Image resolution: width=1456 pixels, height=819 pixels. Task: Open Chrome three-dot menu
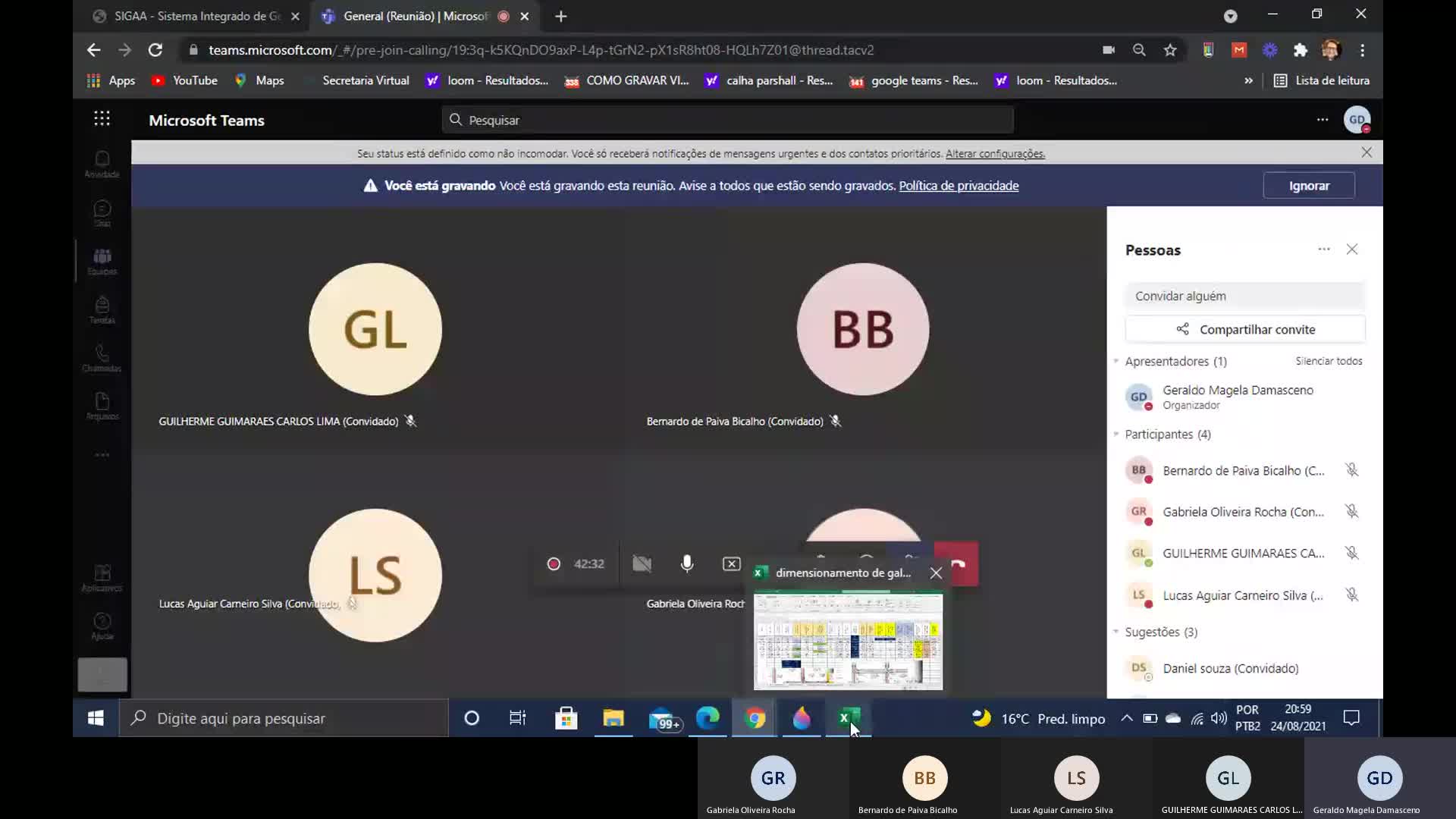(1363, 50)
